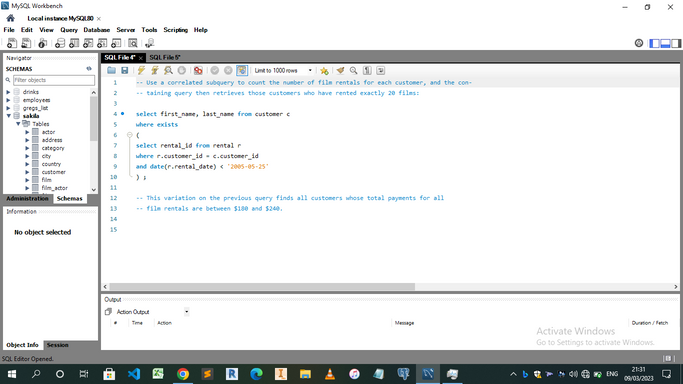The image size is (683, 384).
Task: Toggle stop-on-error execution mode
Action: pos(198,71)
